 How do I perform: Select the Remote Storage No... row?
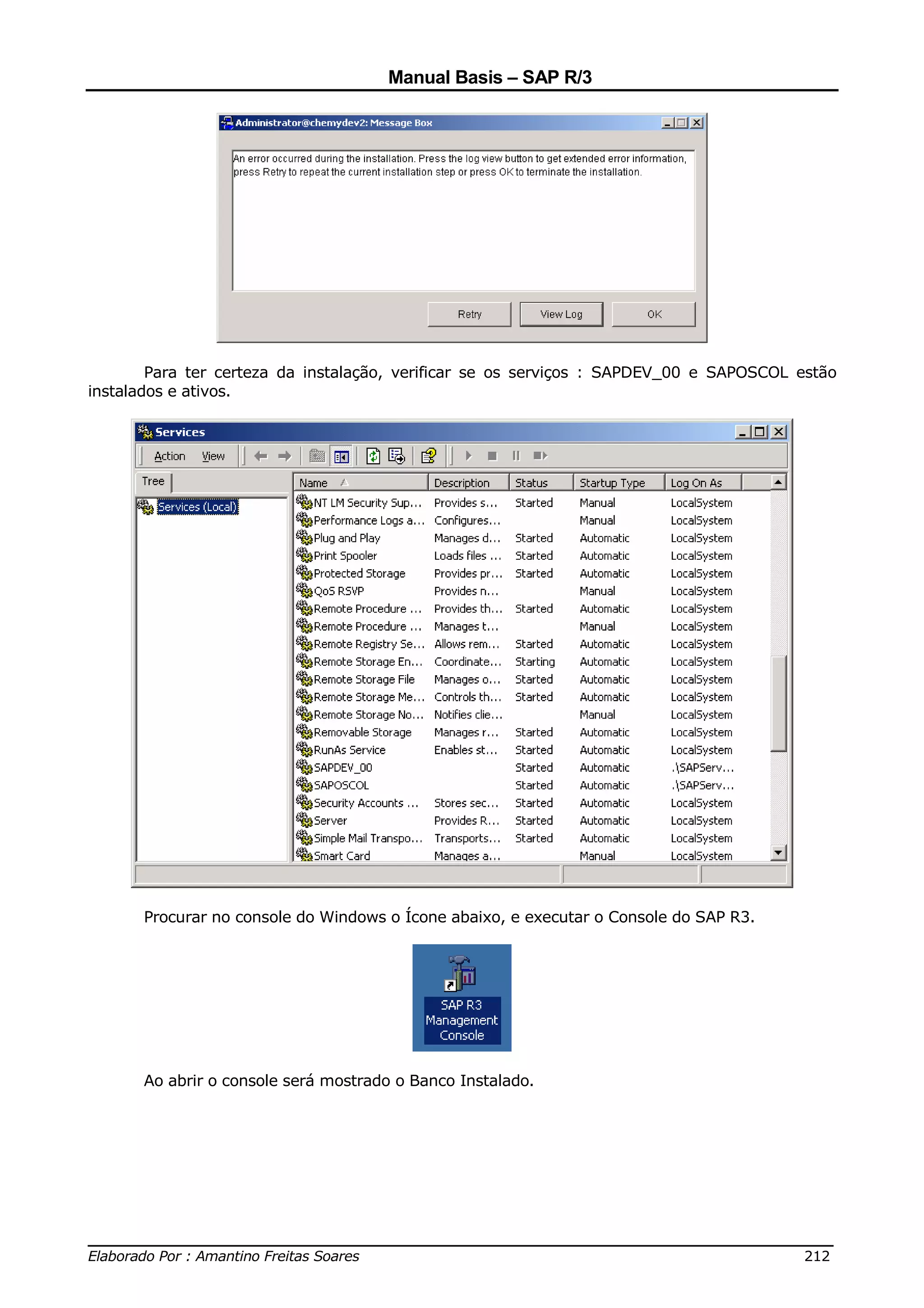tap(532, 714)
